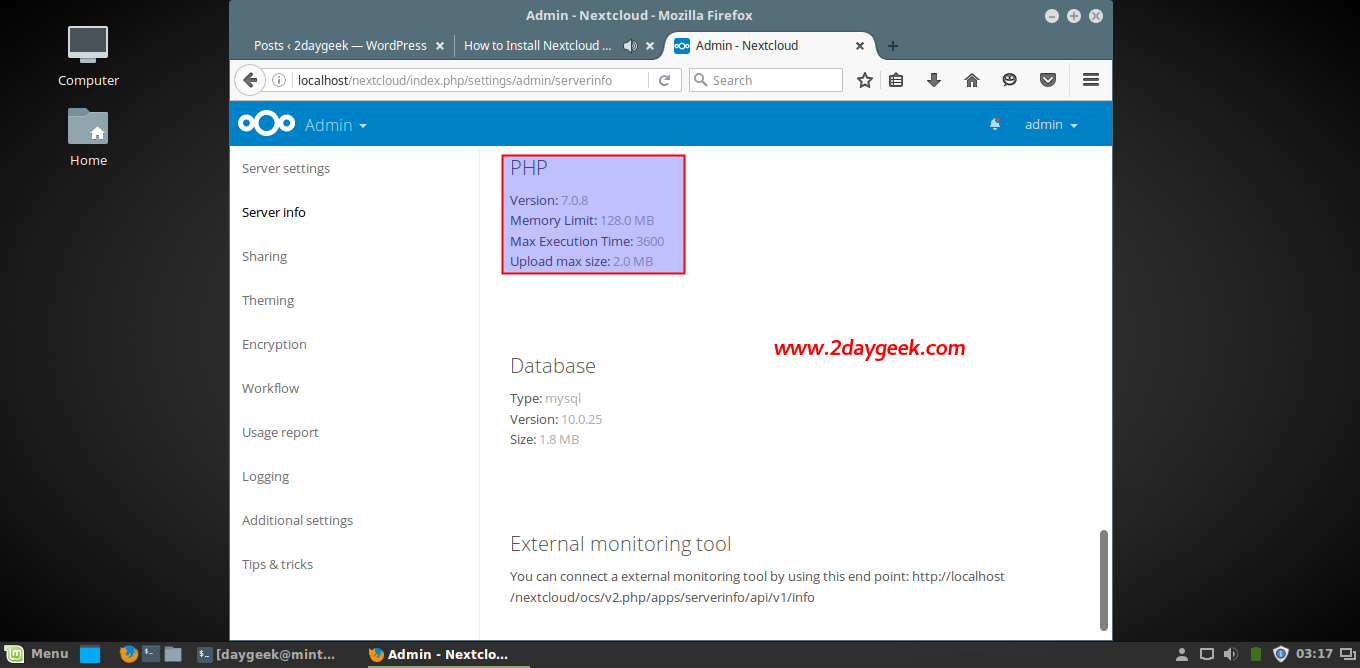Open a new Firefox tab
The width and height of the screenshot is (1360, 668).
[x=893, y=46]
